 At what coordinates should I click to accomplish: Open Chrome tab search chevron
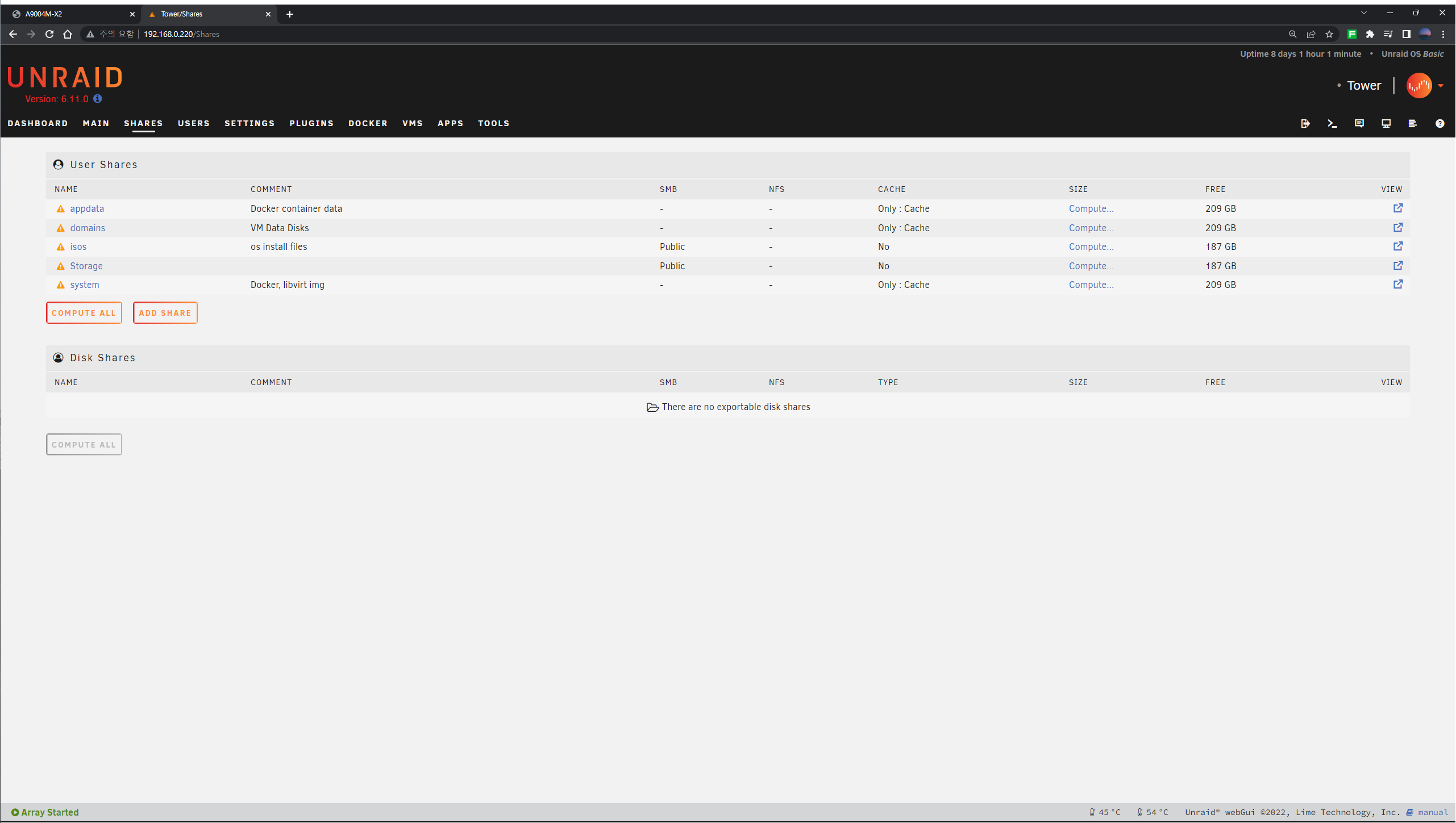(1363, 13)
